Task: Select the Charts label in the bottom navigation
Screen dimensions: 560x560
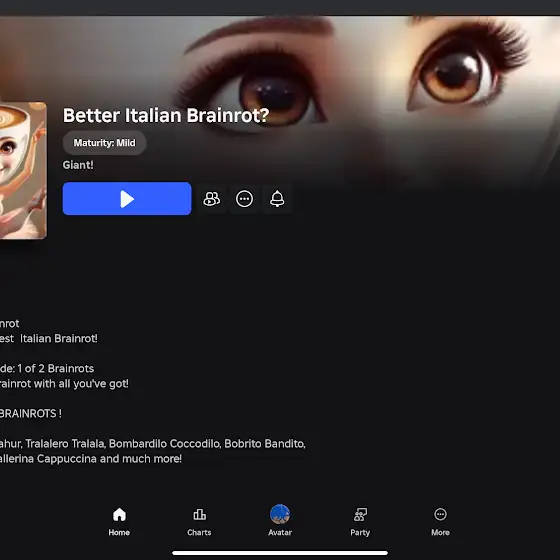Action: coord(199,532)
